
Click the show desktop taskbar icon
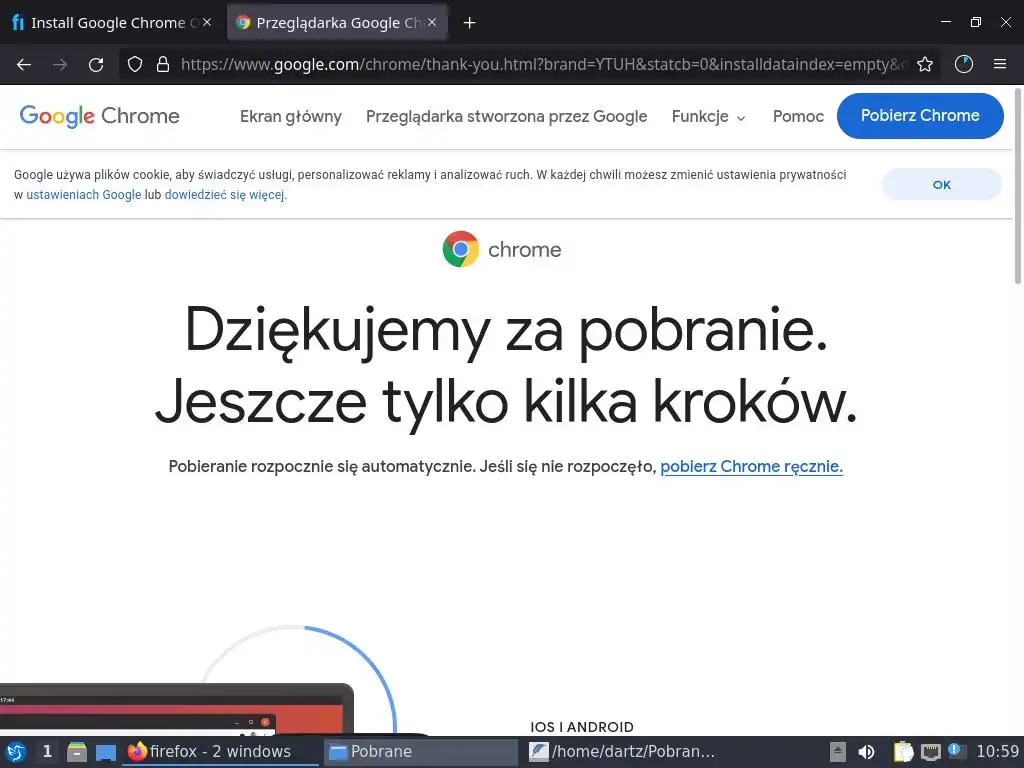tap(106, 752)
